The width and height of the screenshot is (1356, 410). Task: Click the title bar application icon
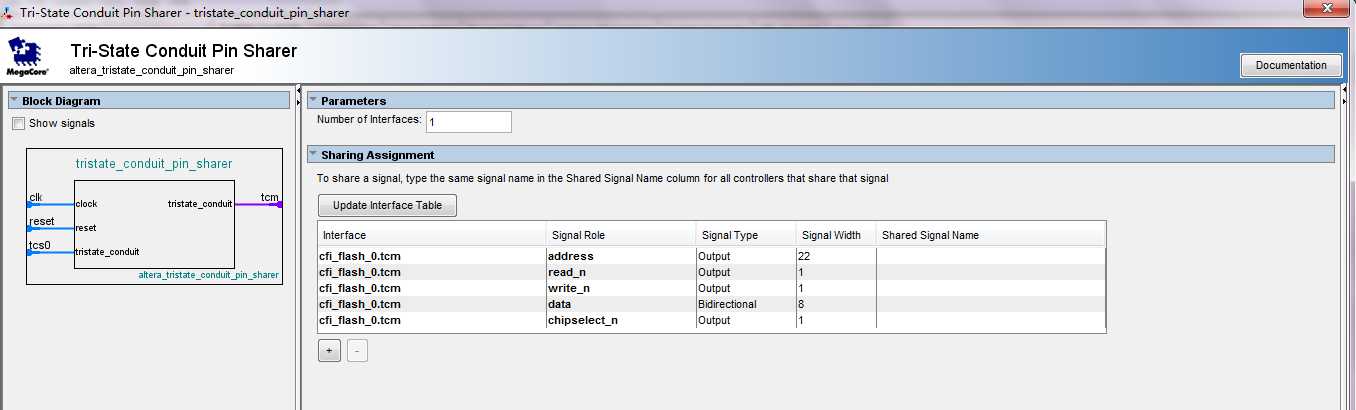tap(8, 11)
